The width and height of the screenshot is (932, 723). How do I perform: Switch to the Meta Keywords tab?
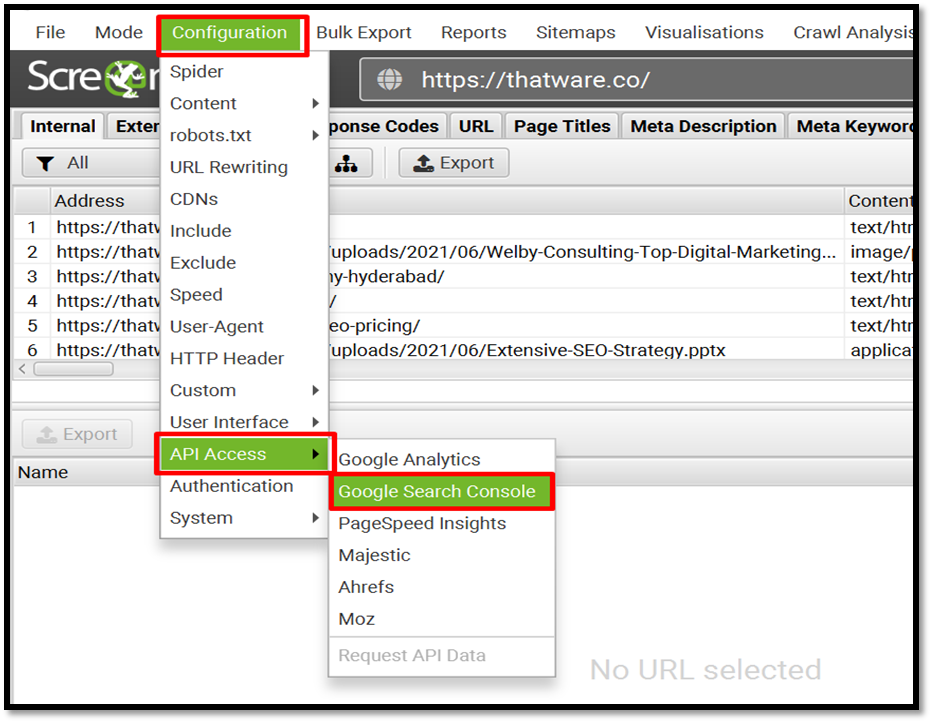pos(853,126)
